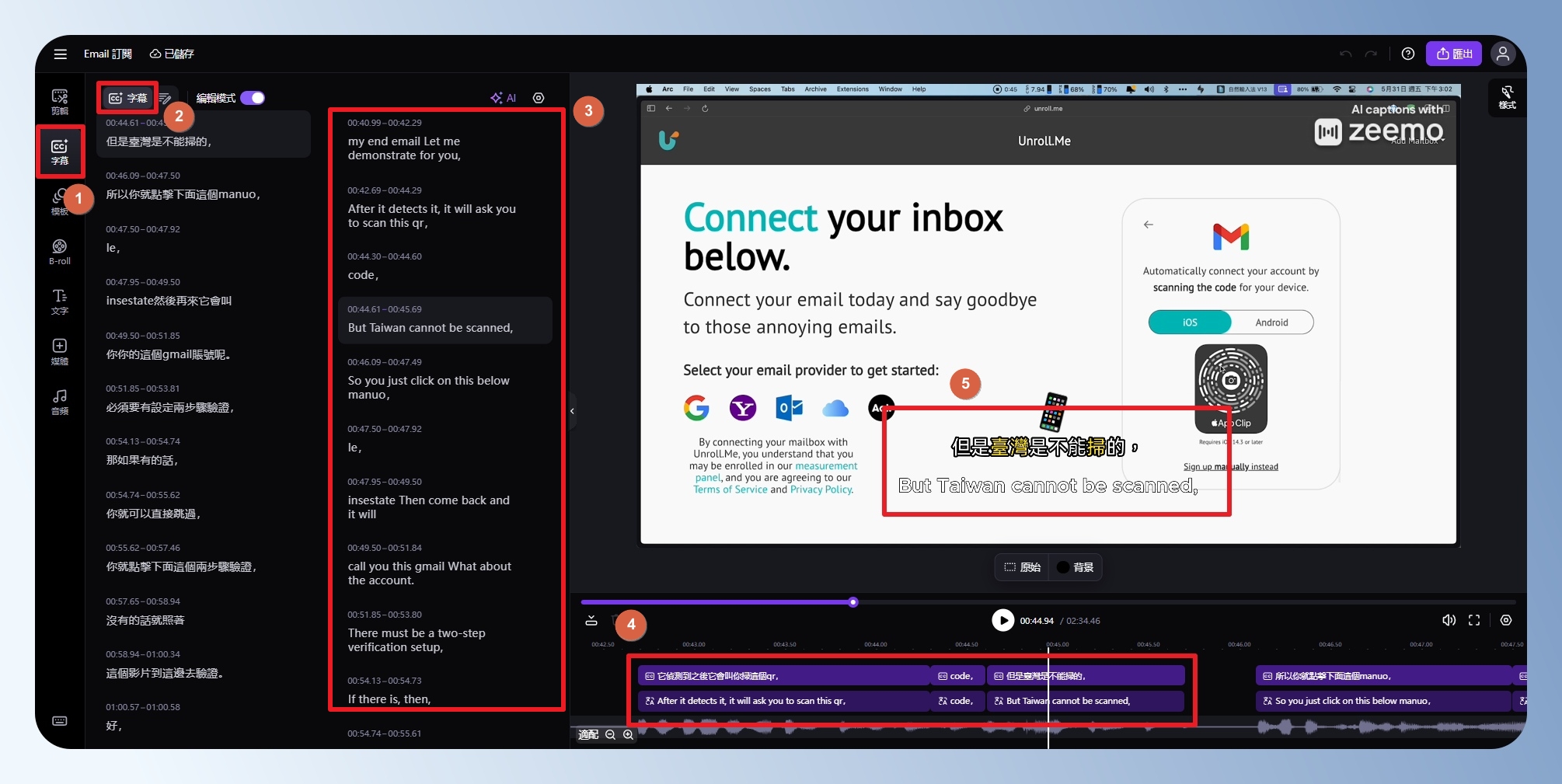The width and height of the screenshot is (1562, 784).
Task: Open the B-roll sidebar panel
Action: [x=60, y=252]
